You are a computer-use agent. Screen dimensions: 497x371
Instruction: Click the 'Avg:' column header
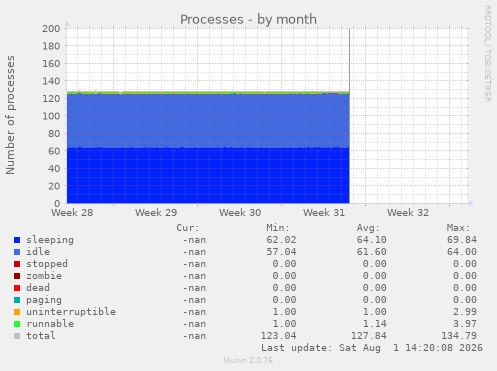[x=368, y=228]
